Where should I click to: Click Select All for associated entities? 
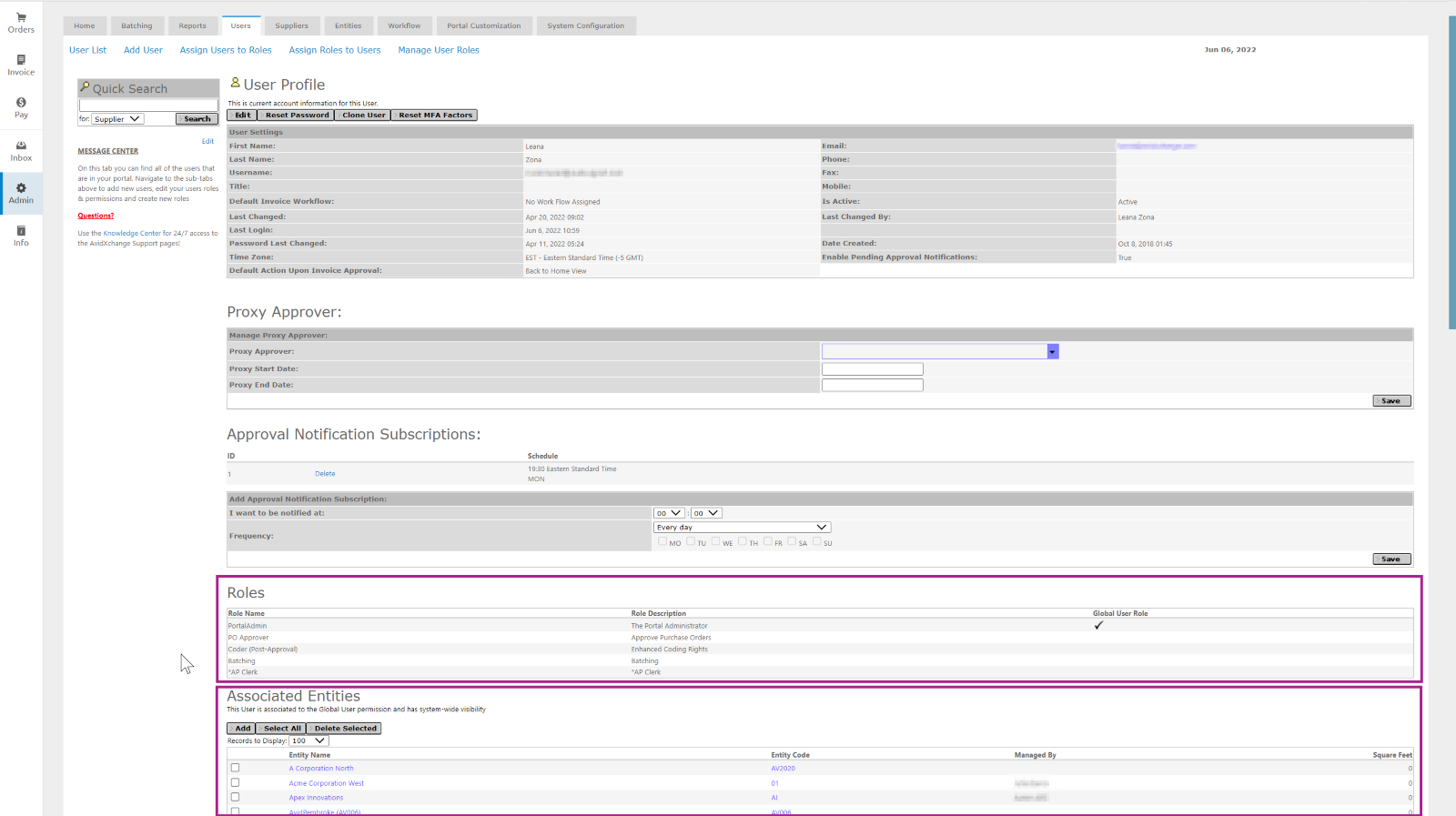(x=282, y=729)
